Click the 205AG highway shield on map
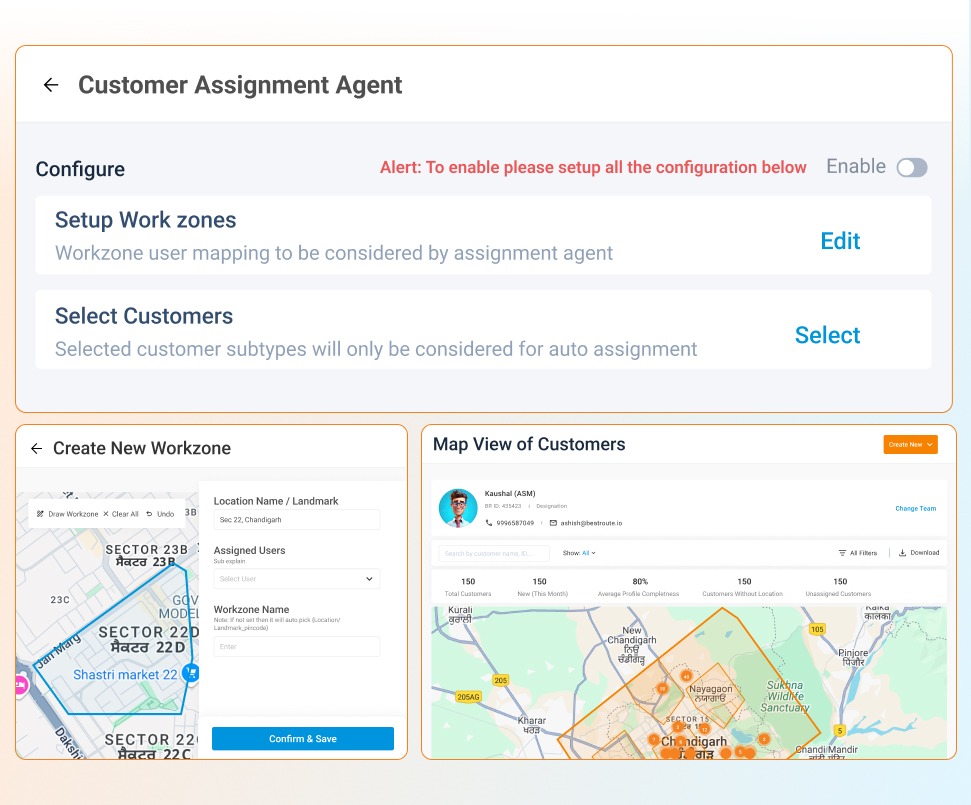This screenshot has height=805, width=971. point(468,697)
